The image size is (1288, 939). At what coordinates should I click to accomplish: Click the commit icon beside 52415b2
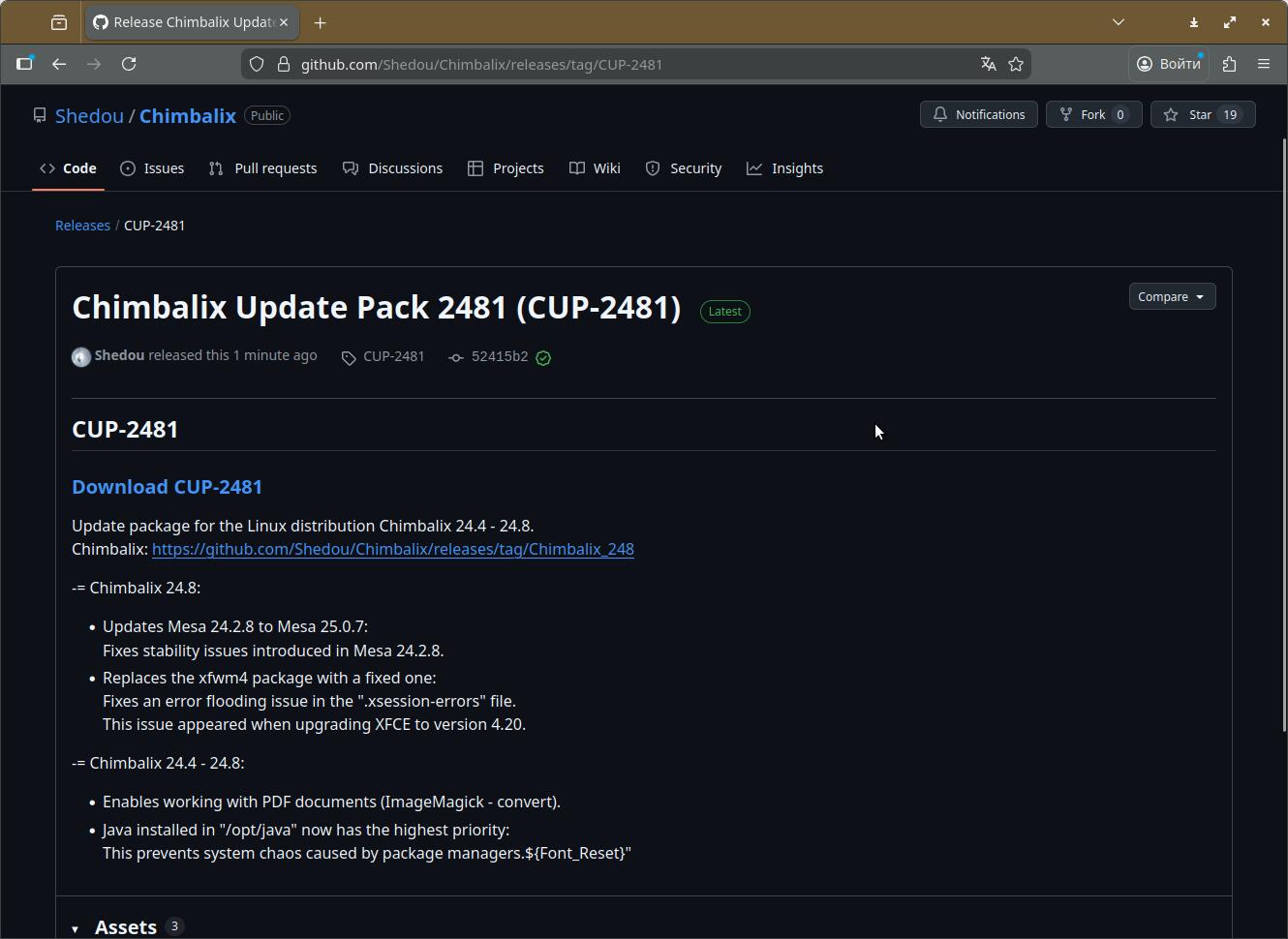click(456, 358)
